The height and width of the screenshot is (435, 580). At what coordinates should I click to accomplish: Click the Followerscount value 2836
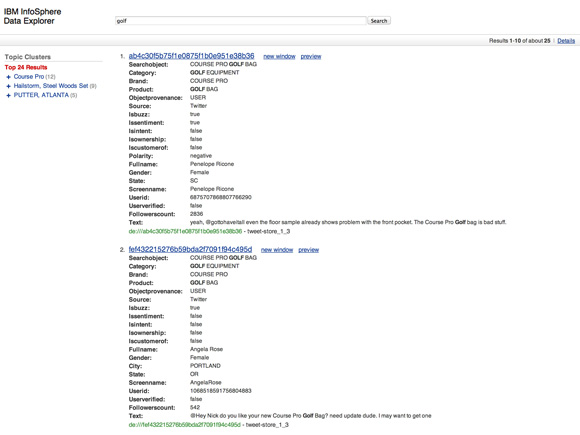pos(196,214)
